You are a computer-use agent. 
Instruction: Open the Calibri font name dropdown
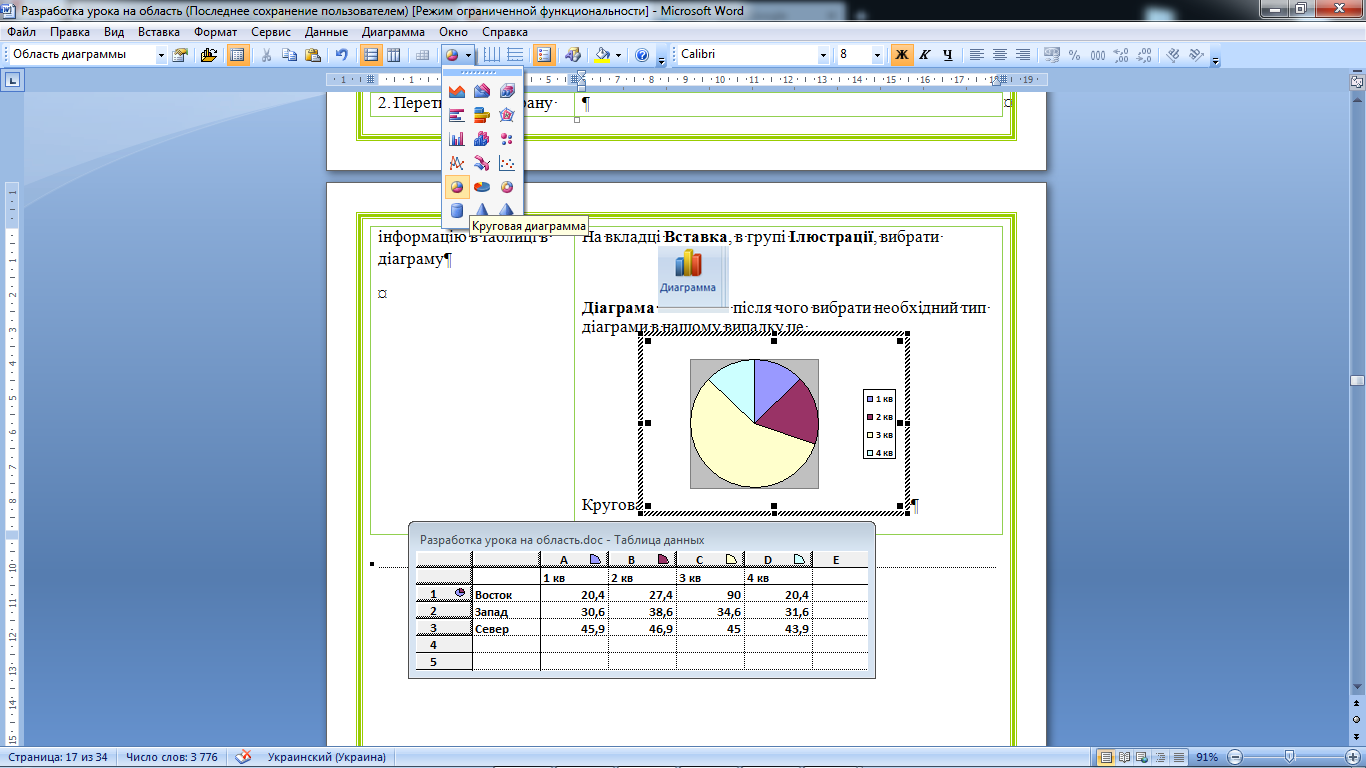[x=823, y=55]
